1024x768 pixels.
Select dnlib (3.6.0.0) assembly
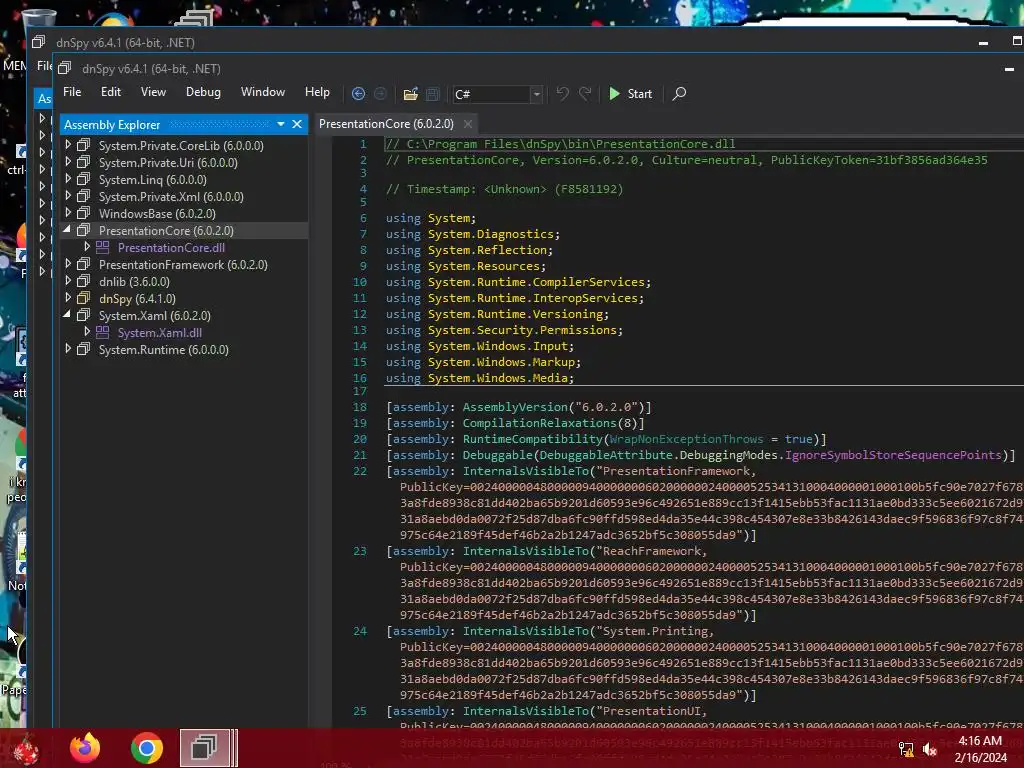point(134,281)
